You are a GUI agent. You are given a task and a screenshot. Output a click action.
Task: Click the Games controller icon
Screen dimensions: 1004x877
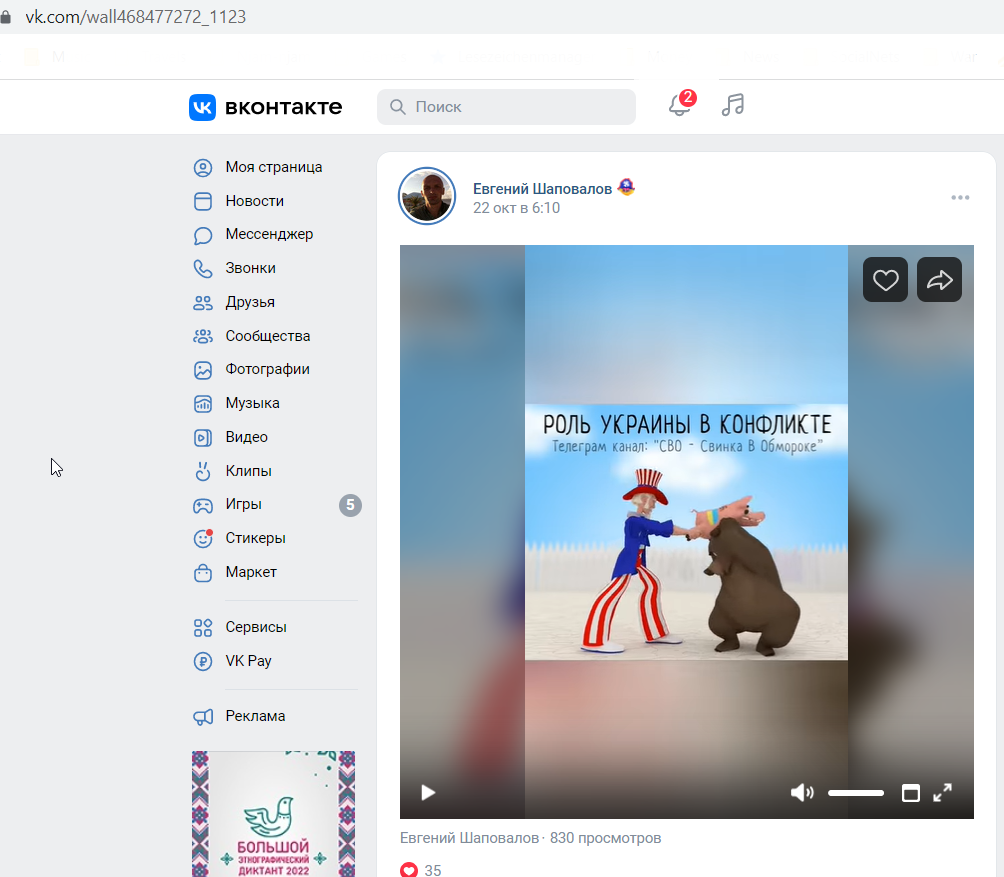coord(203,506)
